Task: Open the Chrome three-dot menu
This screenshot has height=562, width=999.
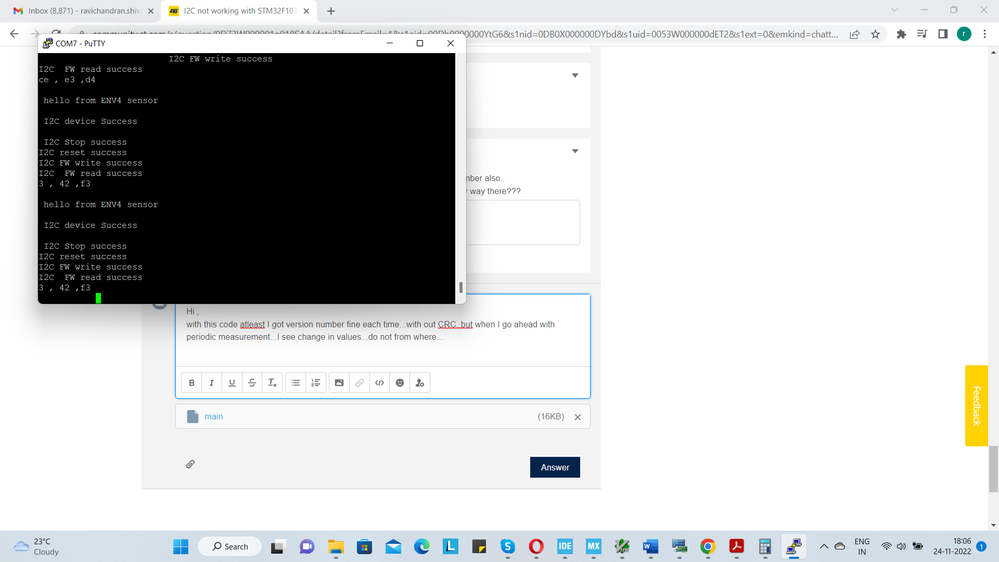Action: (x=984, y=34)
